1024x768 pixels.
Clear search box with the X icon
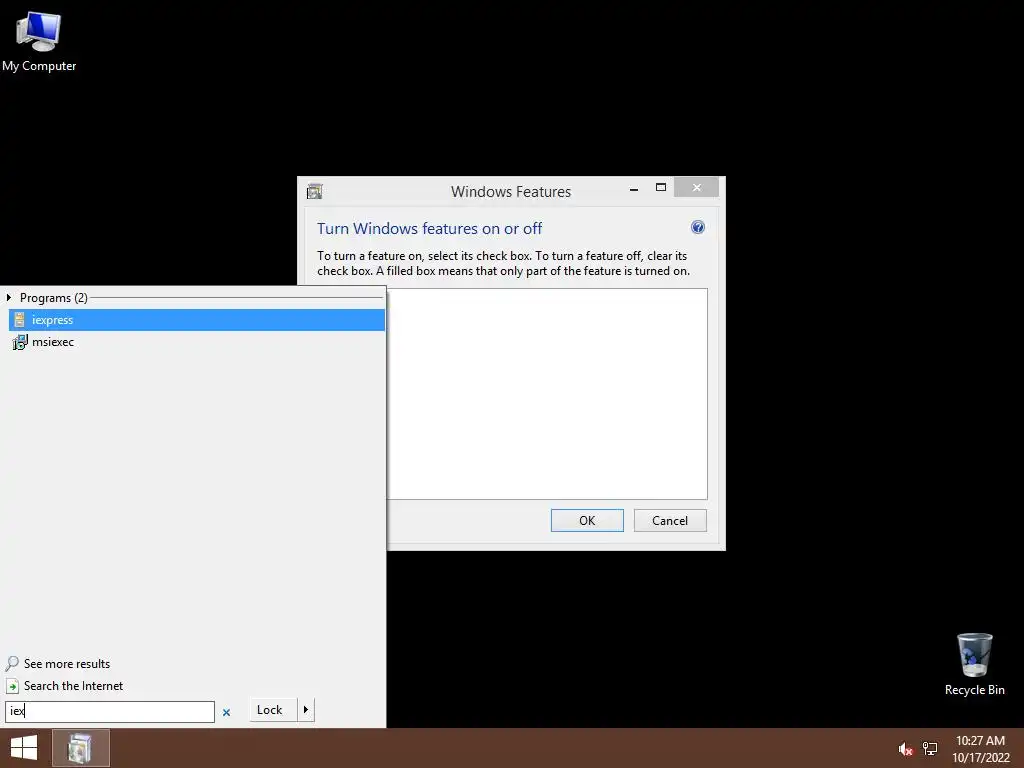(227, 712)
